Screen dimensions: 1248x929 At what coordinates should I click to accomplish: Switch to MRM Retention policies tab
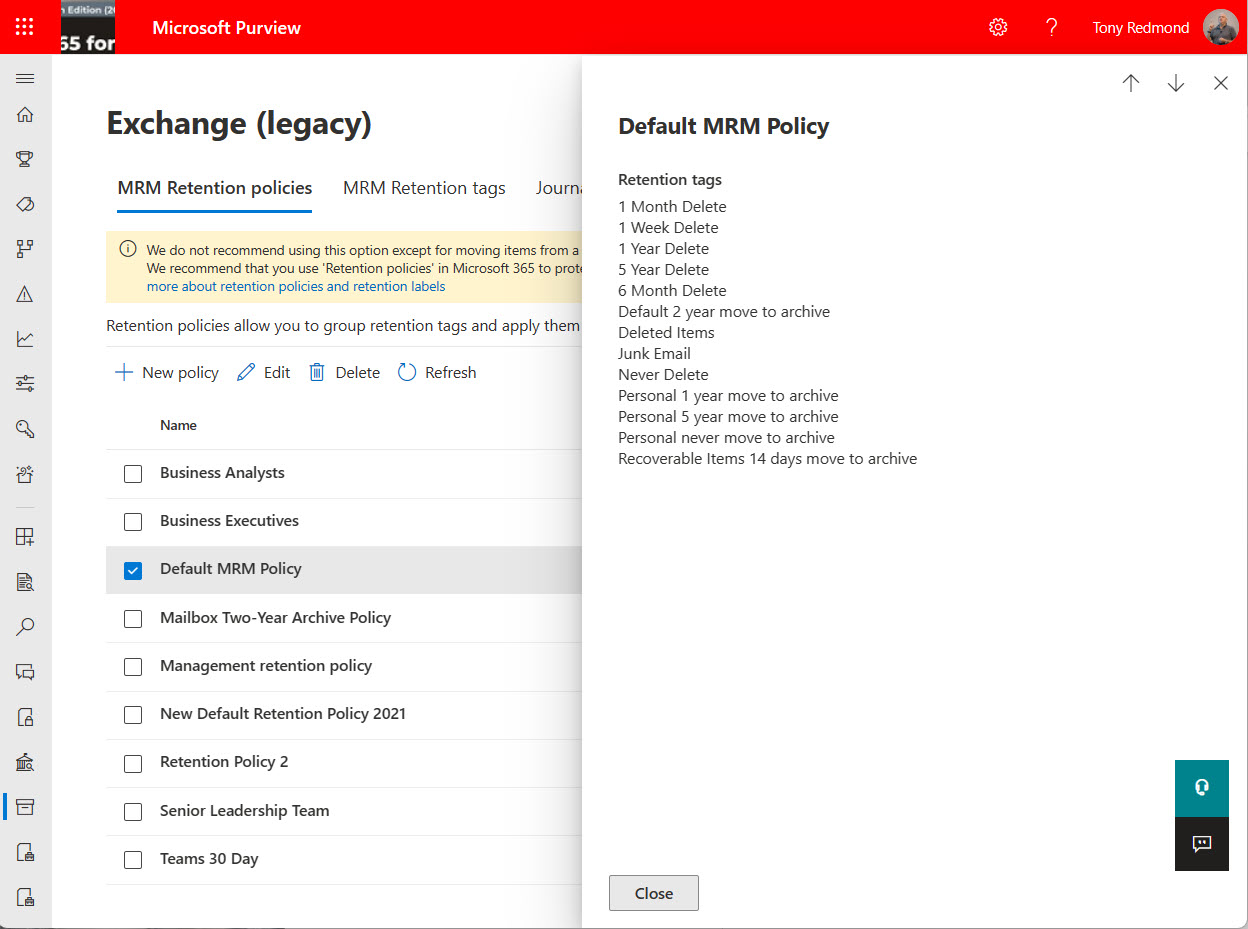[215, 188]
